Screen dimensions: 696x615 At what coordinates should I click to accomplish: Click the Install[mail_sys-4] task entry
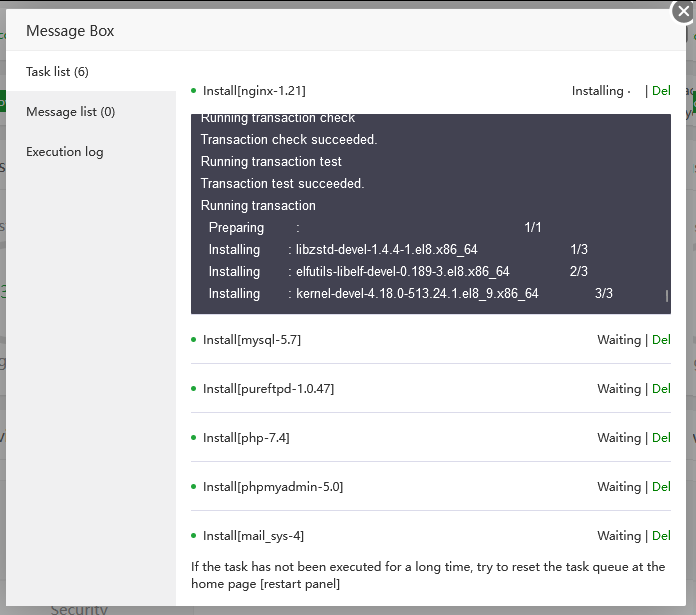[253, 536]
